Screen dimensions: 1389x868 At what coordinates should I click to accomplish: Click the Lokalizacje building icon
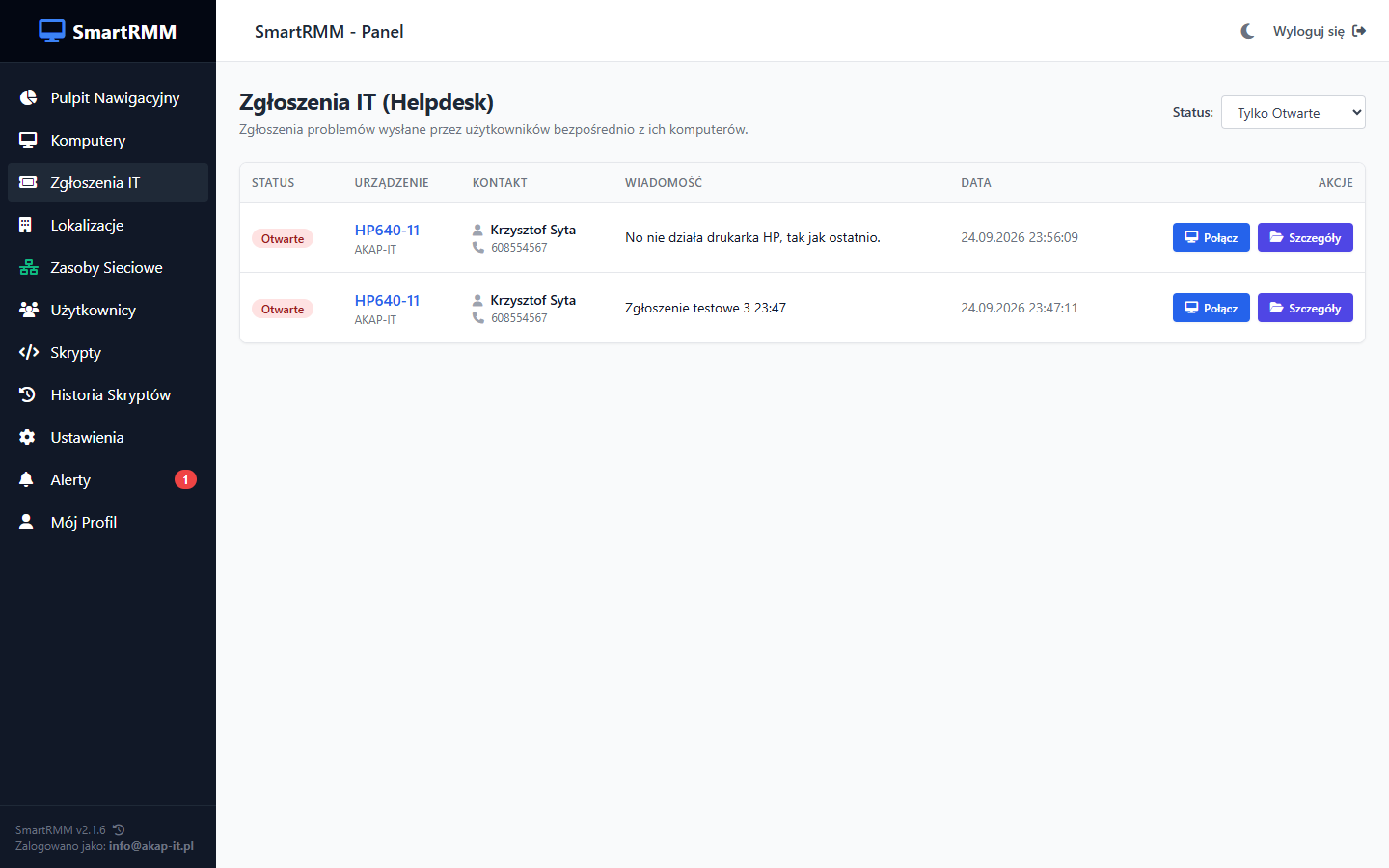[x=26, y=225]
